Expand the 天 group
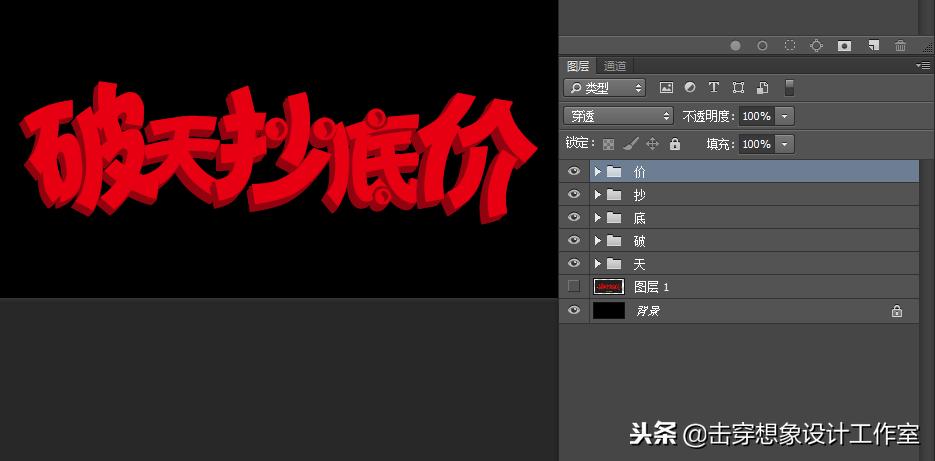 click(x=597, y=264)
